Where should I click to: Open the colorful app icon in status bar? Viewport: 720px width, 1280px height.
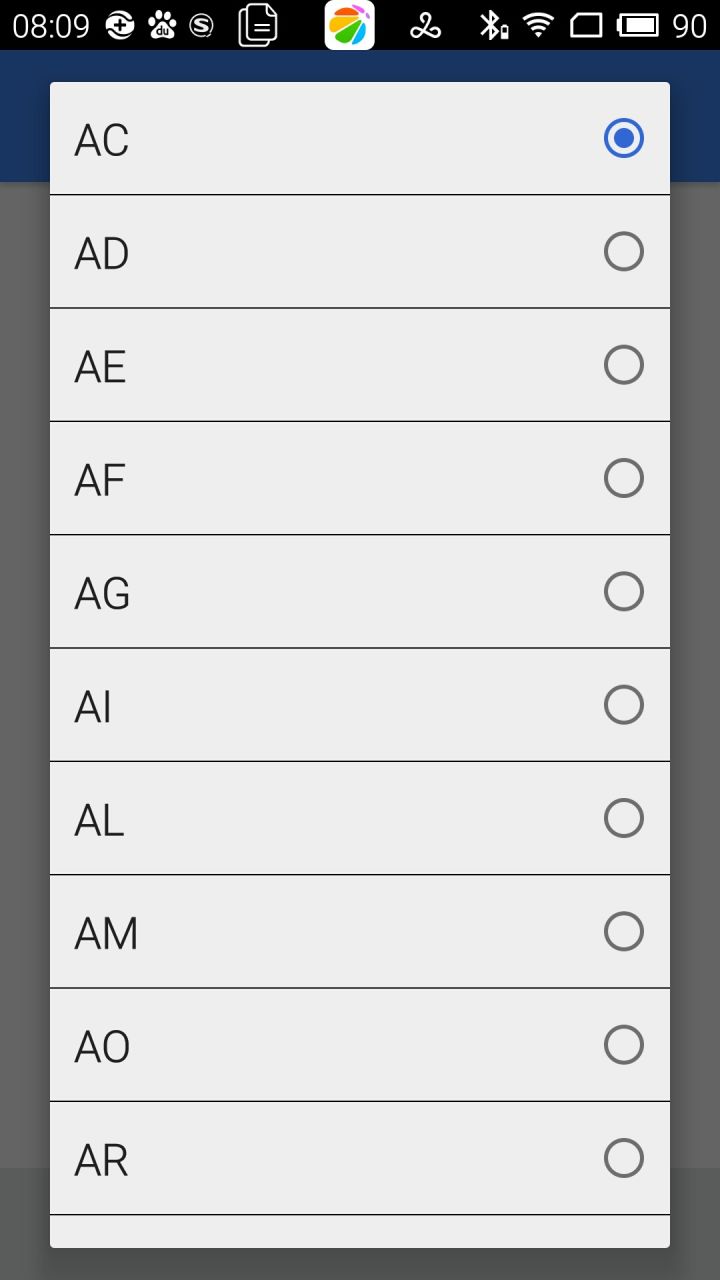[350, 25]
